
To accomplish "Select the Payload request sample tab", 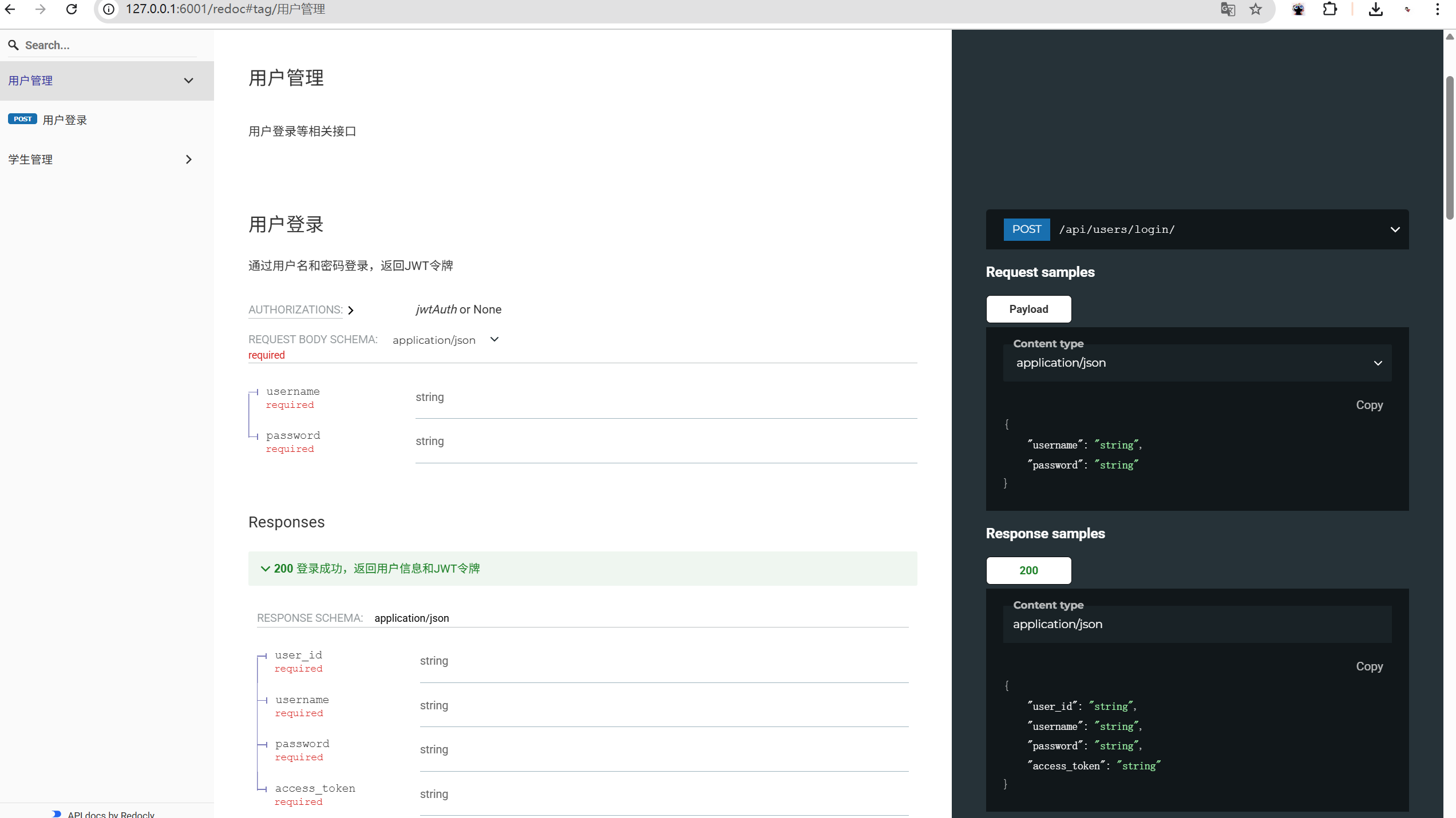I will tap(1028, 309).
